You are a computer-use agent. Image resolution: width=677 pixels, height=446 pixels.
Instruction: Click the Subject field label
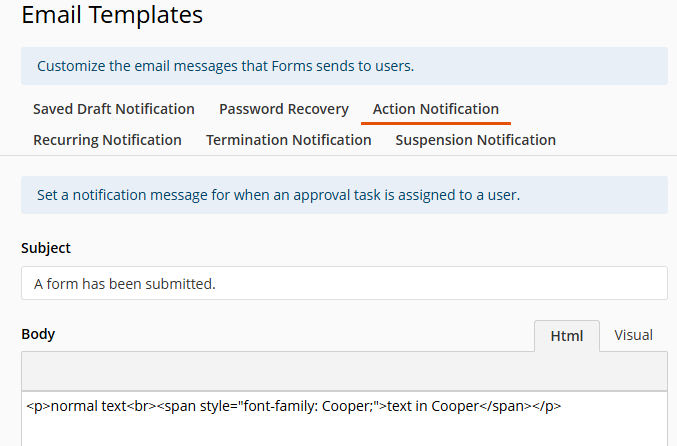(46, 248)
